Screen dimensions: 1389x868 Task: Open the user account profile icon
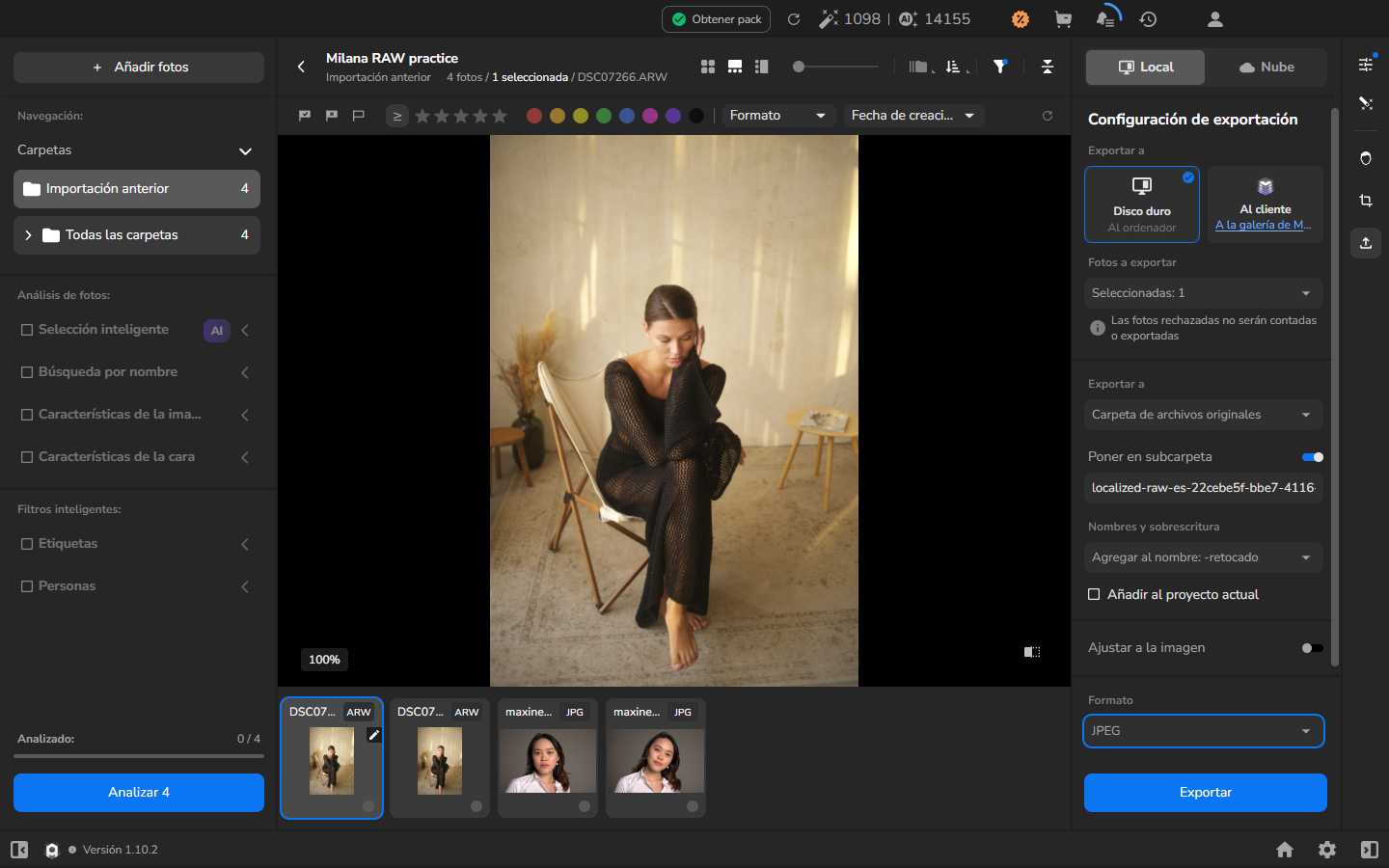click(x=1215, y=19)
